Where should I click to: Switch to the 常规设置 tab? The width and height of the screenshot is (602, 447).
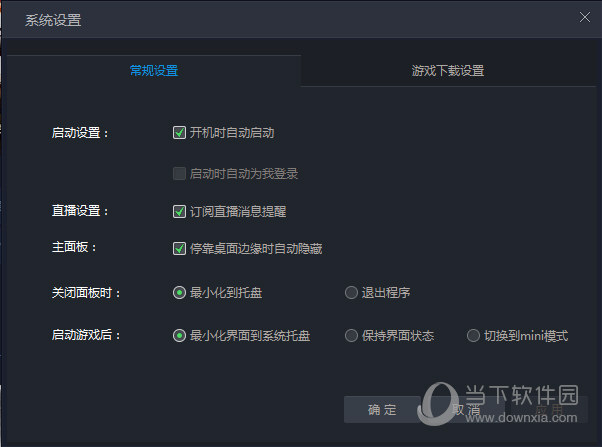pos(154,71)
